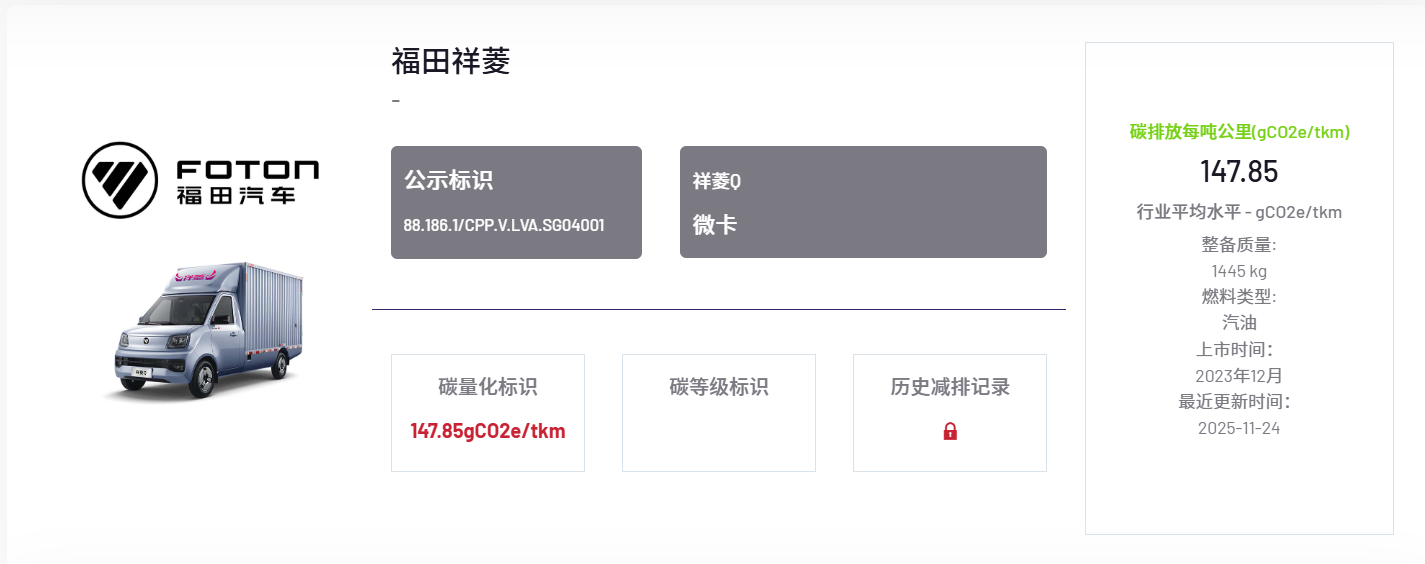The height and width of the screenshot is (564, 1425).
Task: Click the Foton circular logo emblem
Action: (119, 180)
